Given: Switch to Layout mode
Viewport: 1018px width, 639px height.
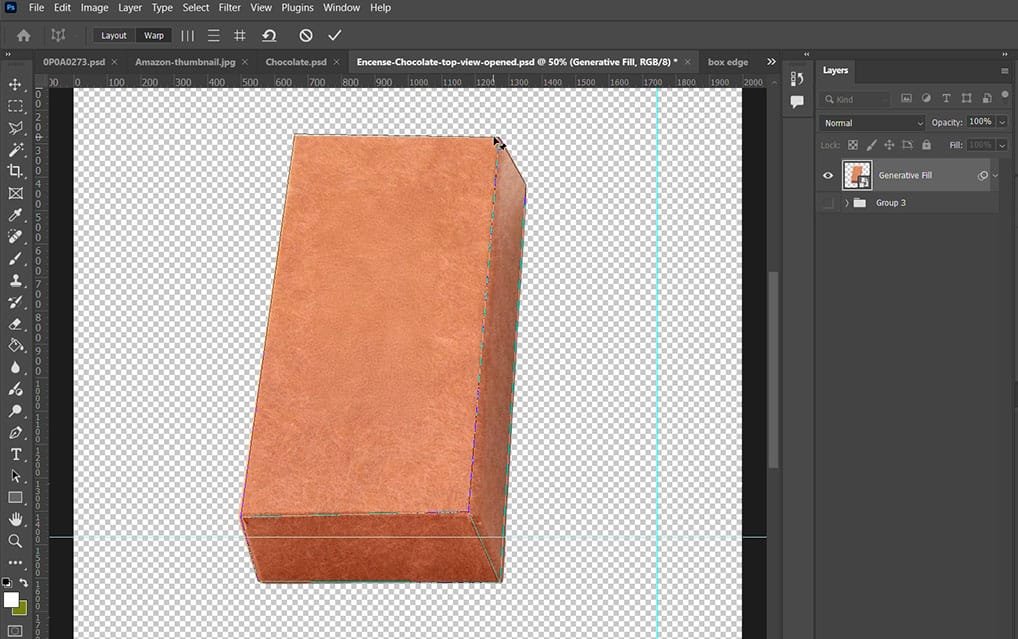Looking at the screenshot, I should (114, 36).
